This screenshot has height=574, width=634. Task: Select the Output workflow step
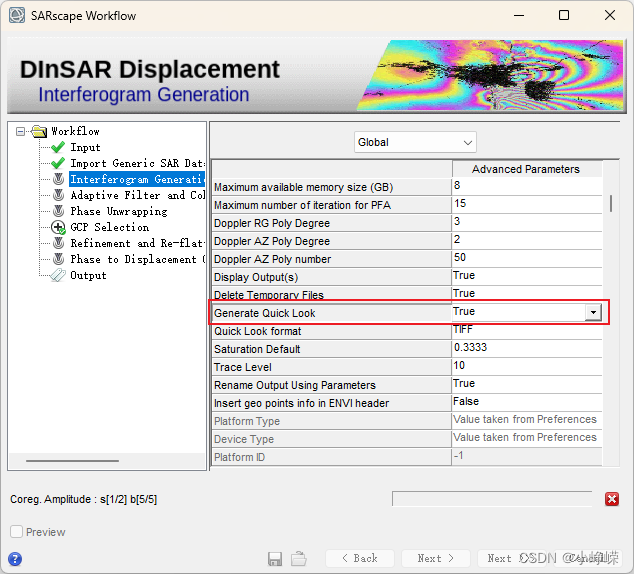click(88, 275)
